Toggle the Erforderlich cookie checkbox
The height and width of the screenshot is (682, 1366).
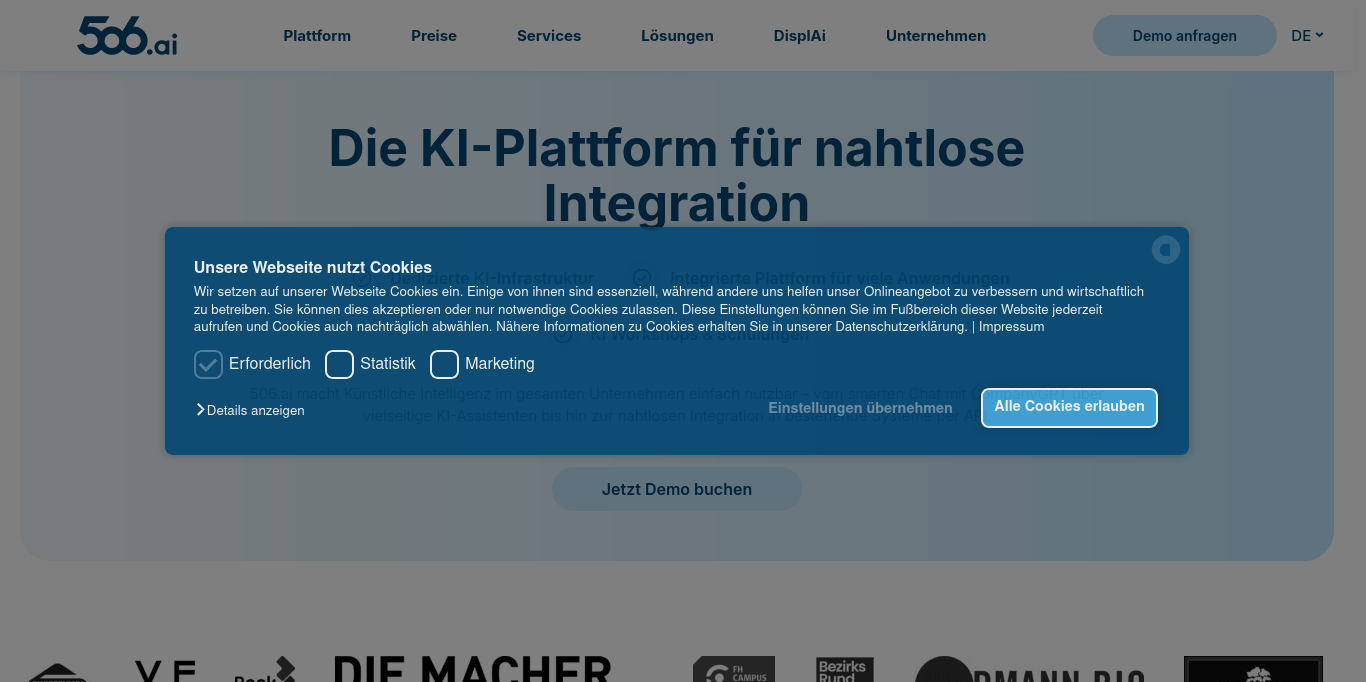(208, 364)
